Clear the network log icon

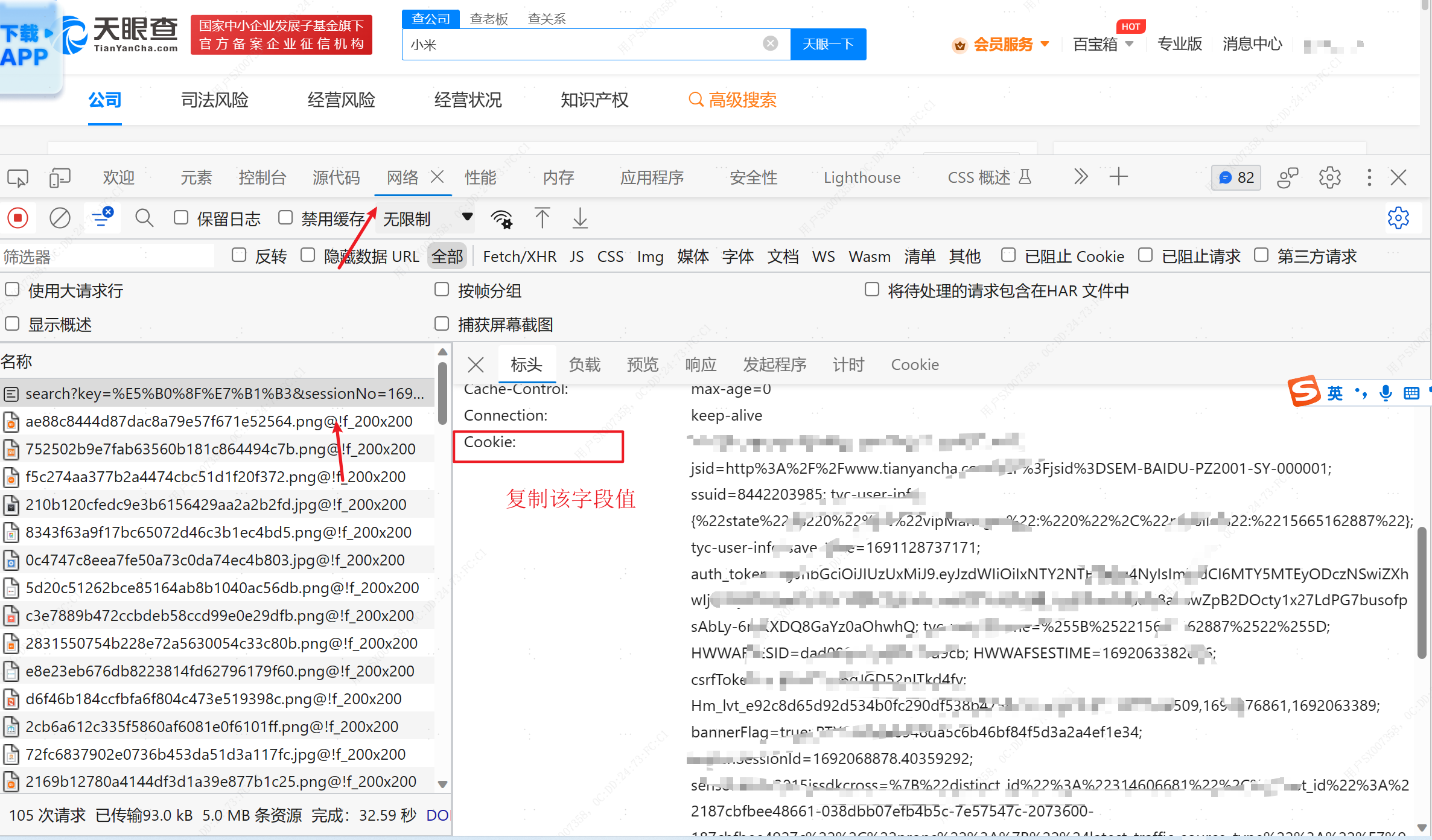[60, 218]
